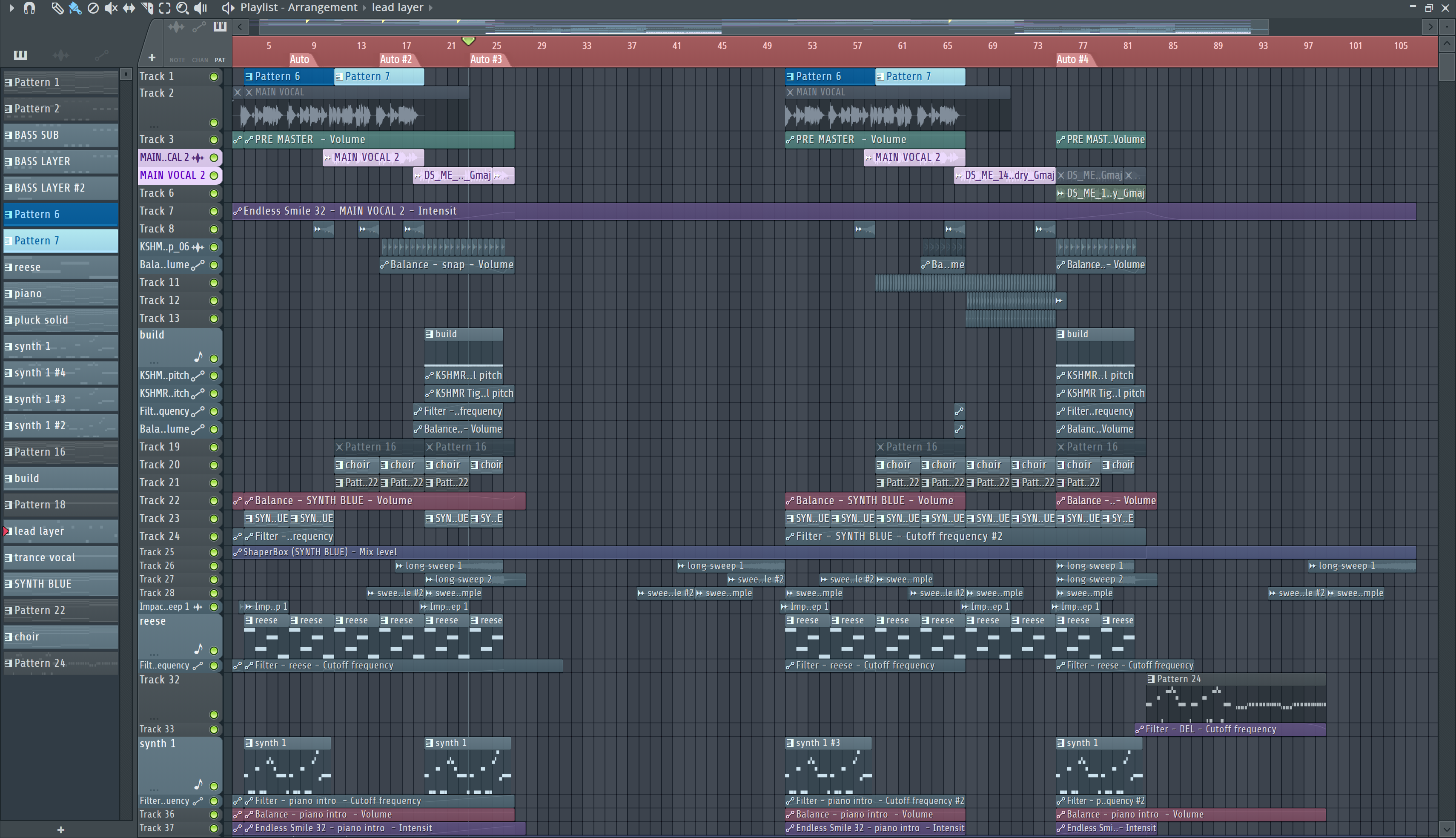Jump to the Auto #2 timeline marker
The width and height of the screenshot is (1456, 838).
(x=396, y=59)
